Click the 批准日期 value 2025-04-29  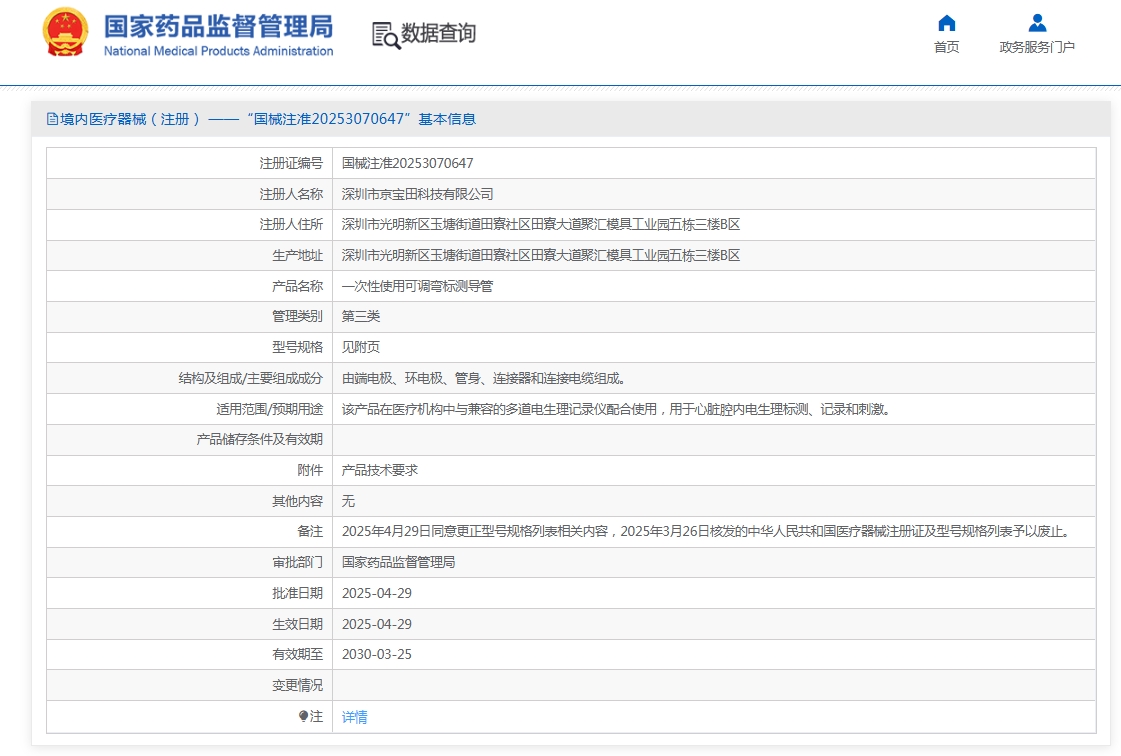pos(377,593)
